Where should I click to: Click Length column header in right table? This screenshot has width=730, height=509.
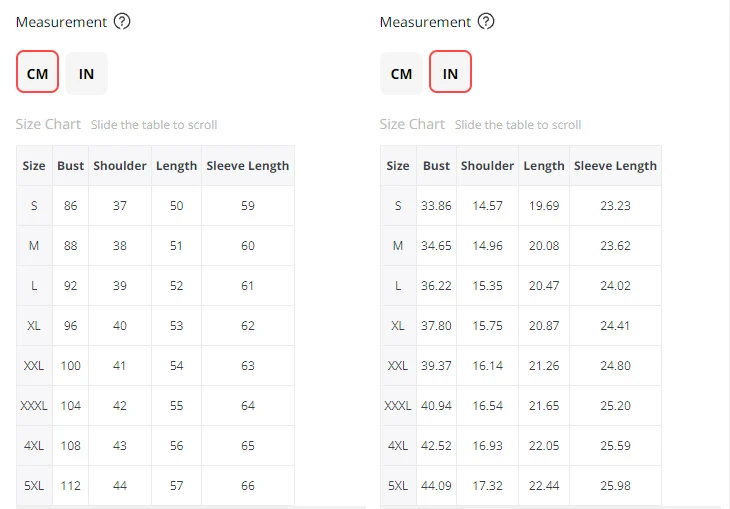(544, 166)
